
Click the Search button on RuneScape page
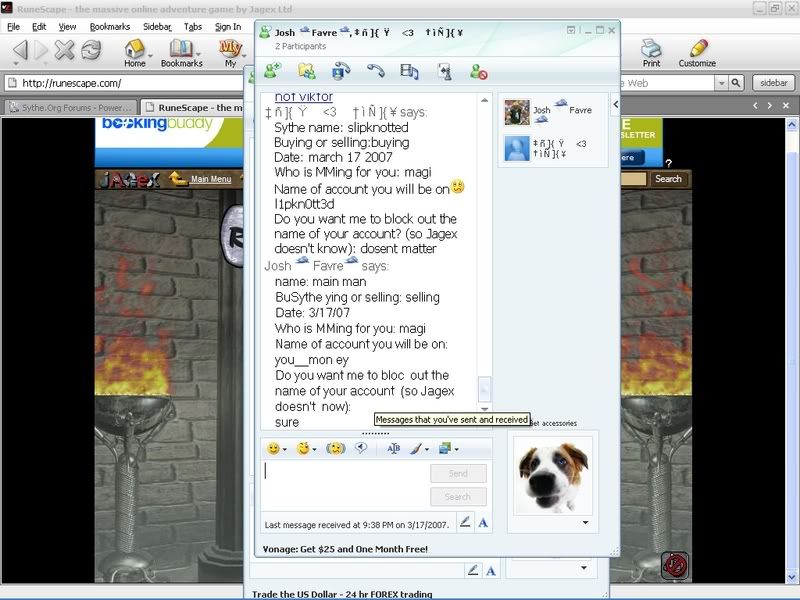pos(668,179)
